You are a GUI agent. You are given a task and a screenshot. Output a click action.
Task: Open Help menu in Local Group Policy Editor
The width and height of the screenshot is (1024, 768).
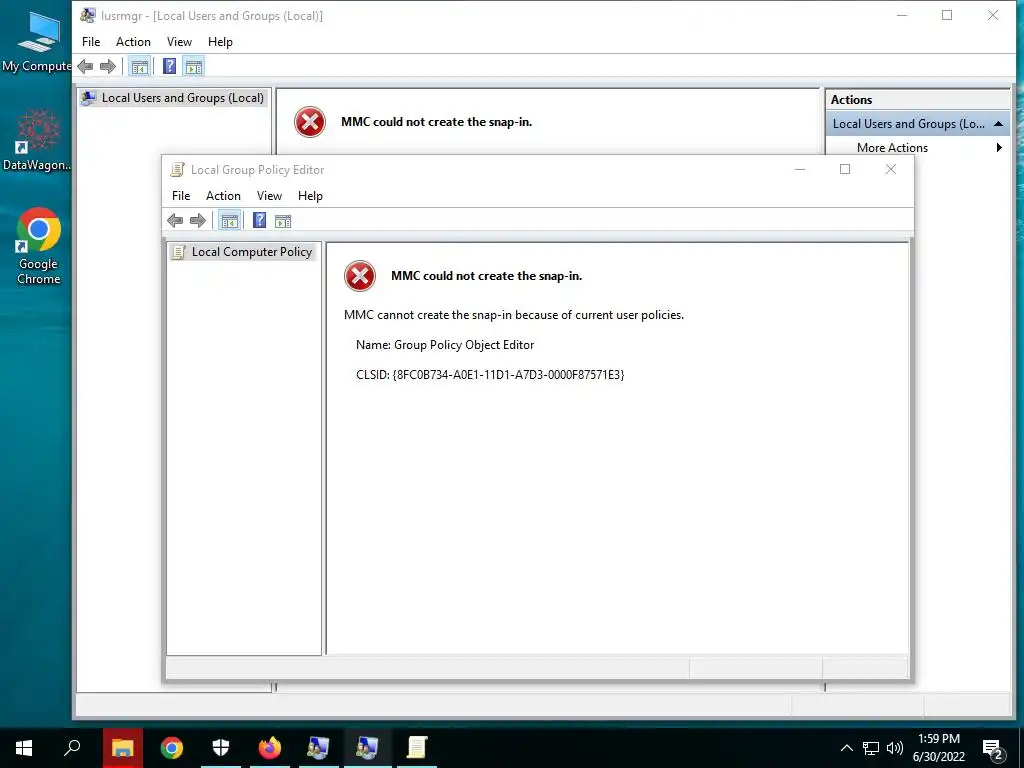point(310,196)
